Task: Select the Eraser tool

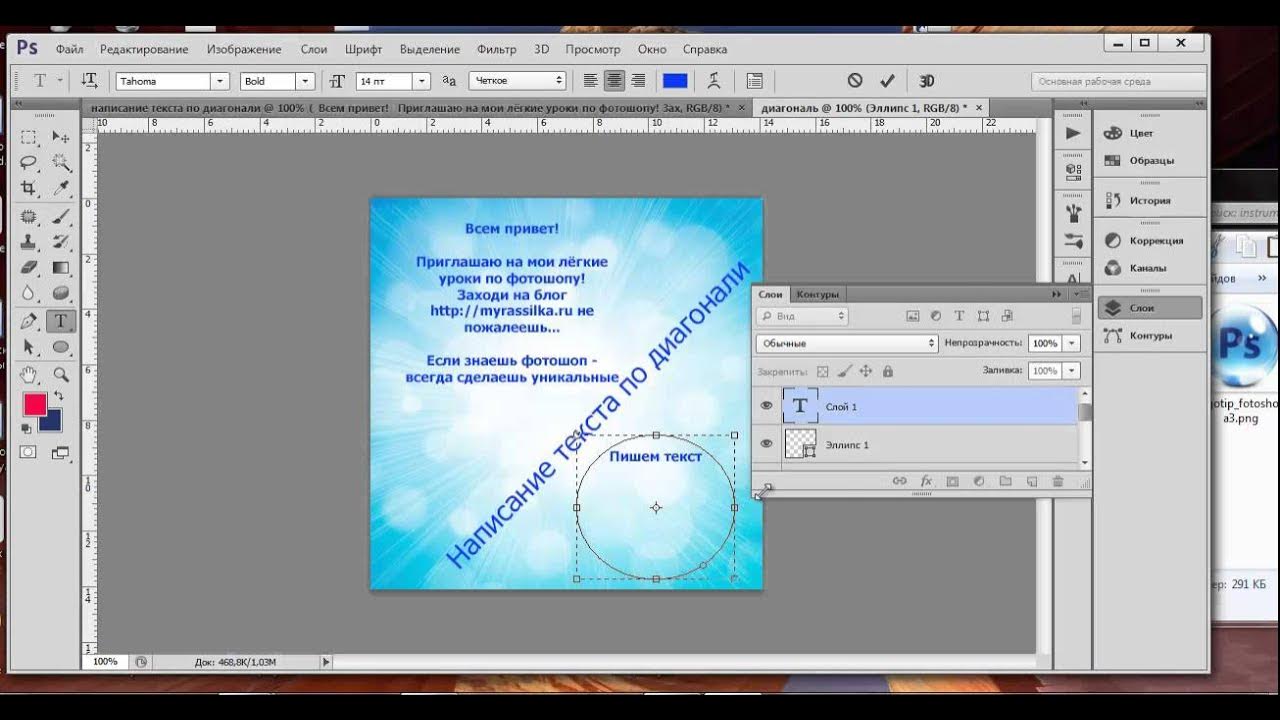Action: coord(29,268)
